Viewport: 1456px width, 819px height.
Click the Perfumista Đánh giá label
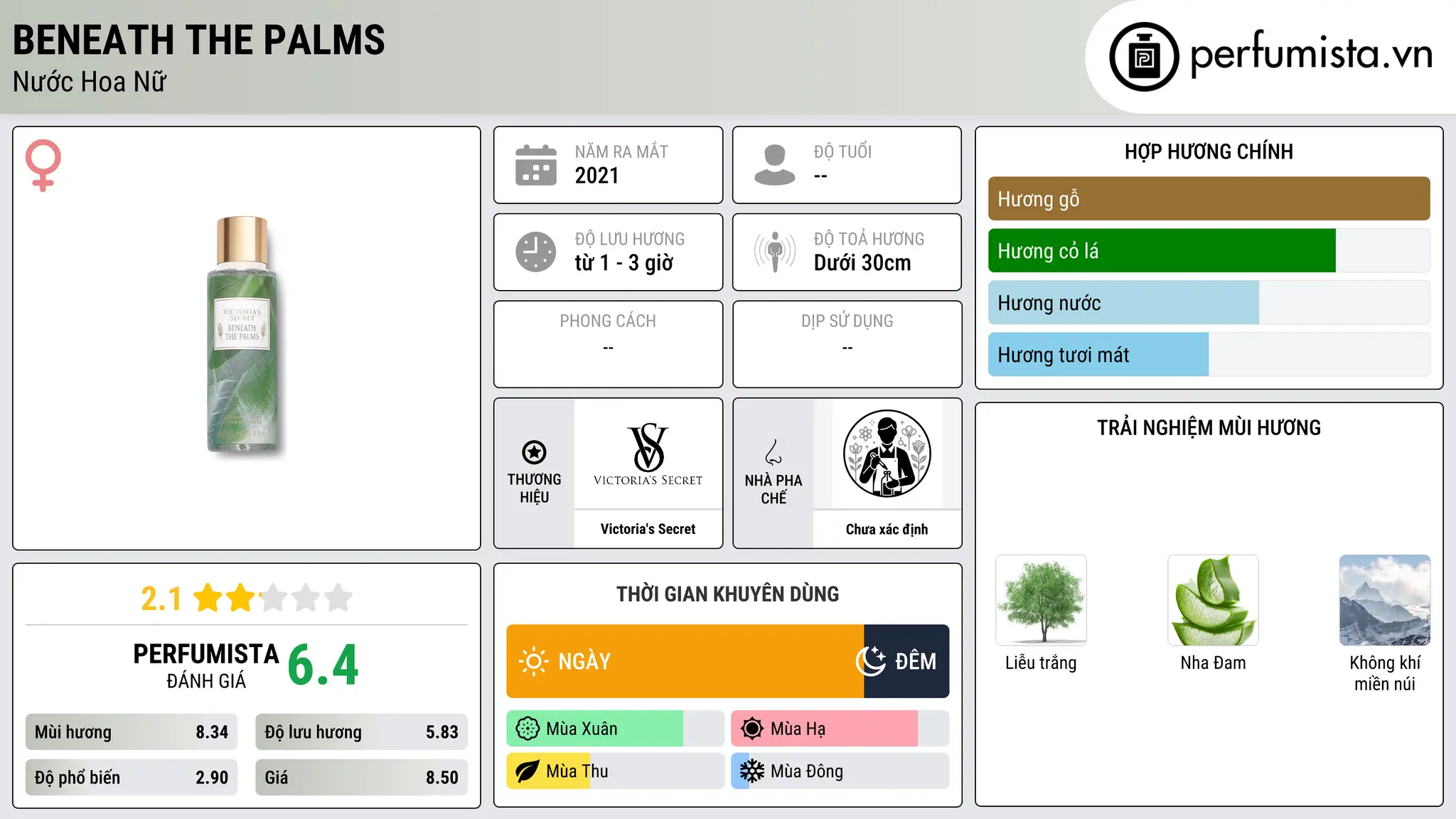point(206,666)
